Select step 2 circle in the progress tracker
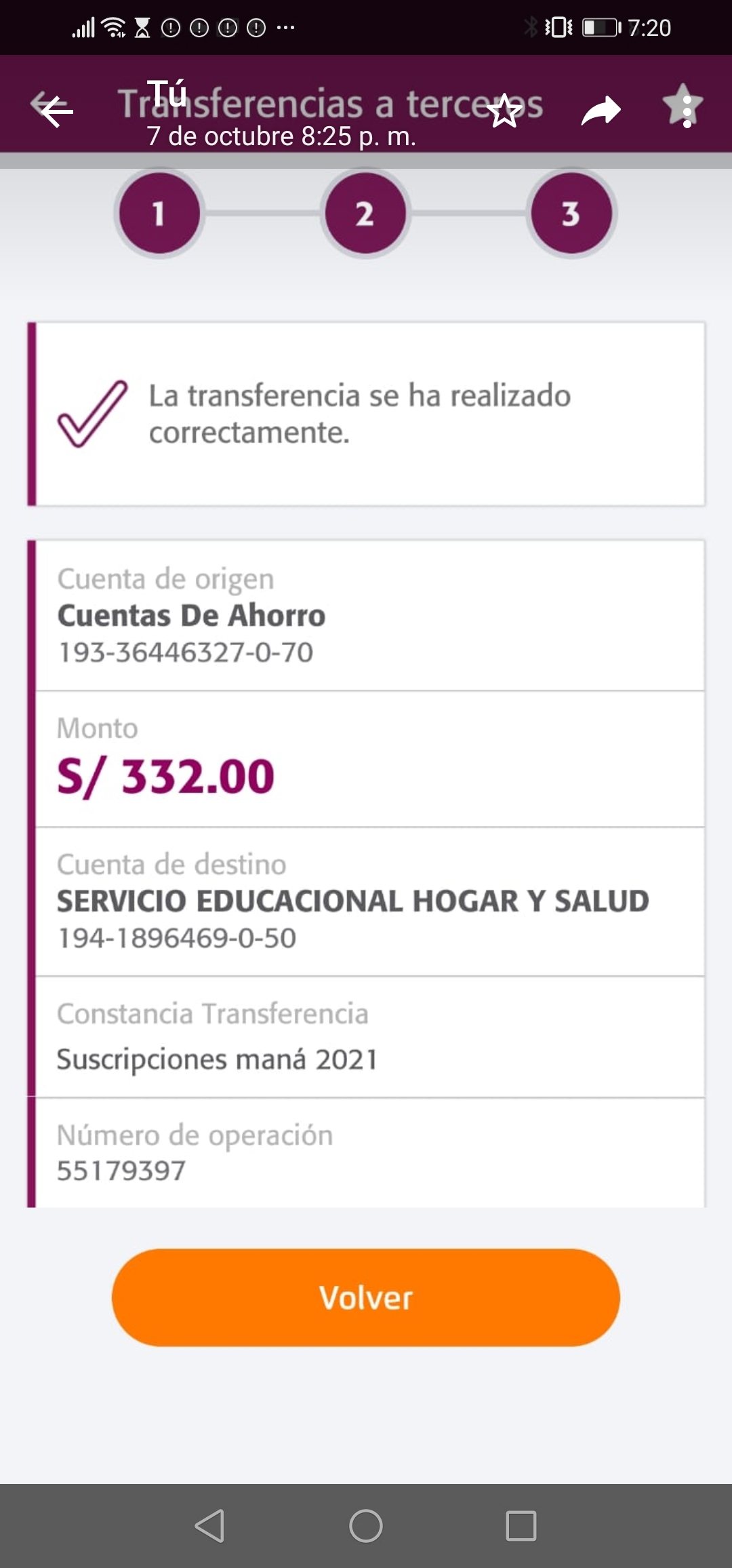Image resolution: width=732 pixels, height=1568 pixels. click(x=365, y=214)
